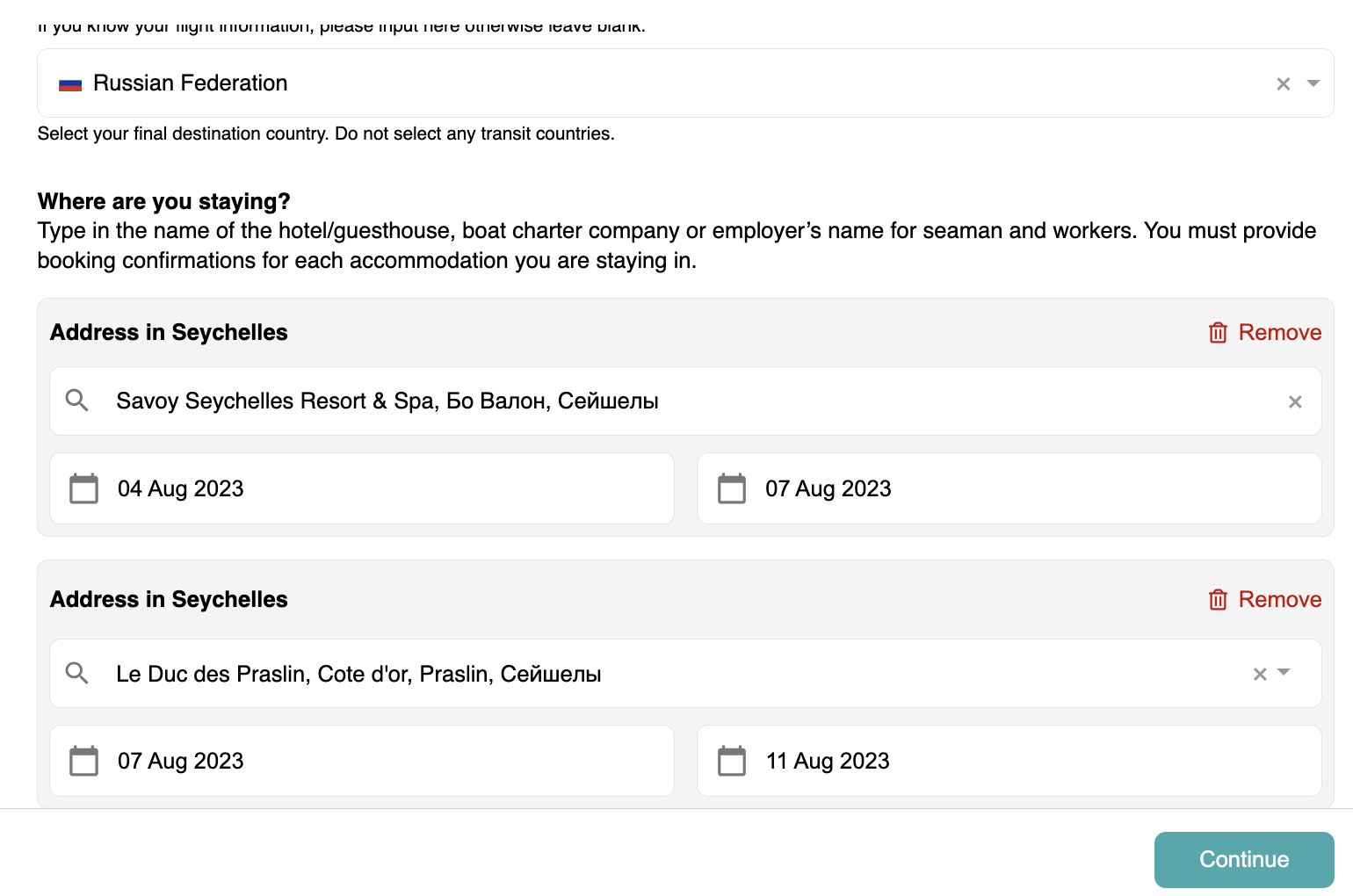
Task: Expand the Le Duc des Praslin dropdown
Action: (1284, 673)
